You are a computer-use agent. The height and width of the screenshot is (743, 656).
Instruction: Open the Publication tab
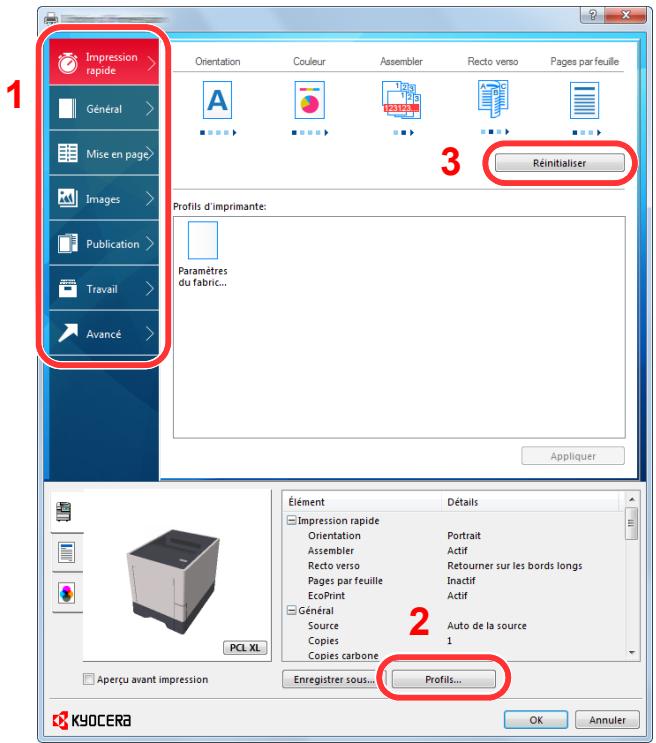point(104,244)
